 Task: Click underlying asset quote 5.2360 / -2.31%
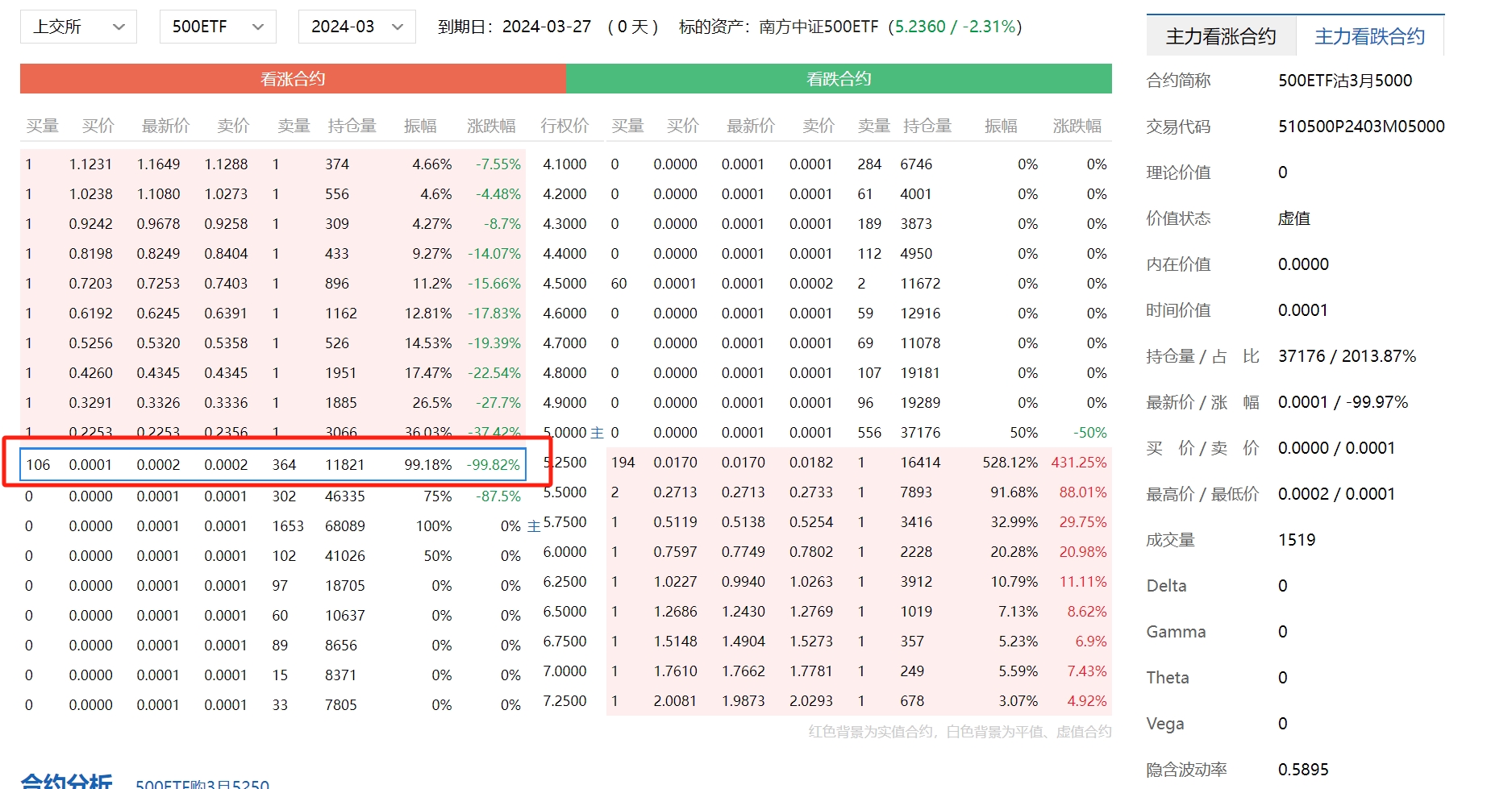point(955,27)
